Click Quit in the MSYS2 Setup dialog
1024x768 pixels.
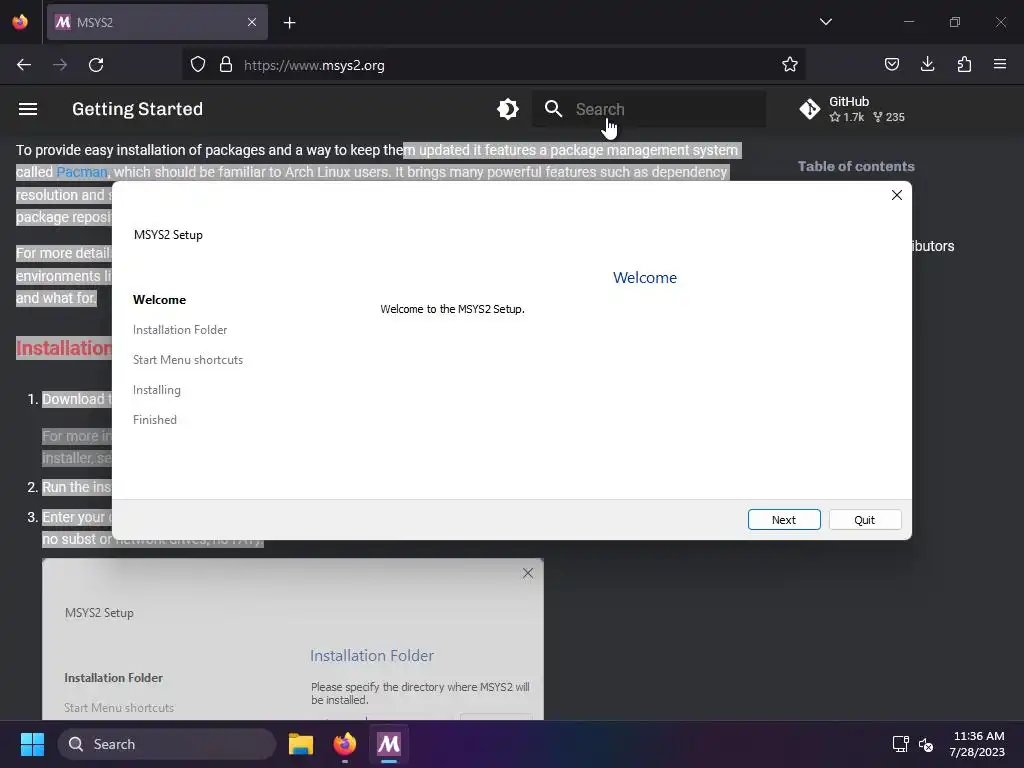[865, 520]
